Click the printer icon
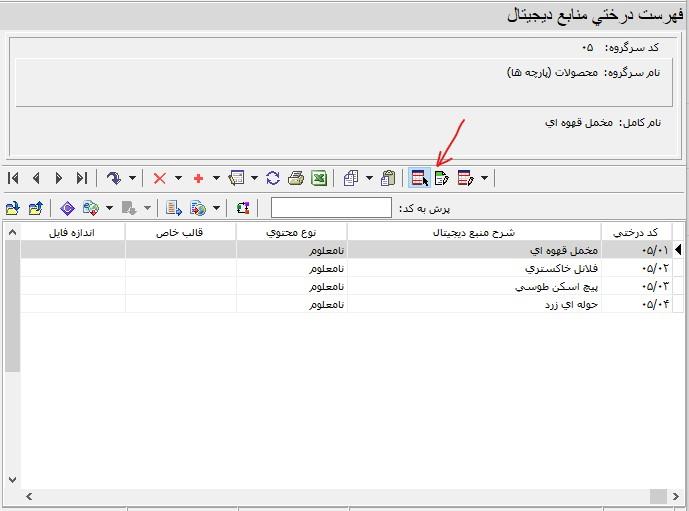 [295, 178]
